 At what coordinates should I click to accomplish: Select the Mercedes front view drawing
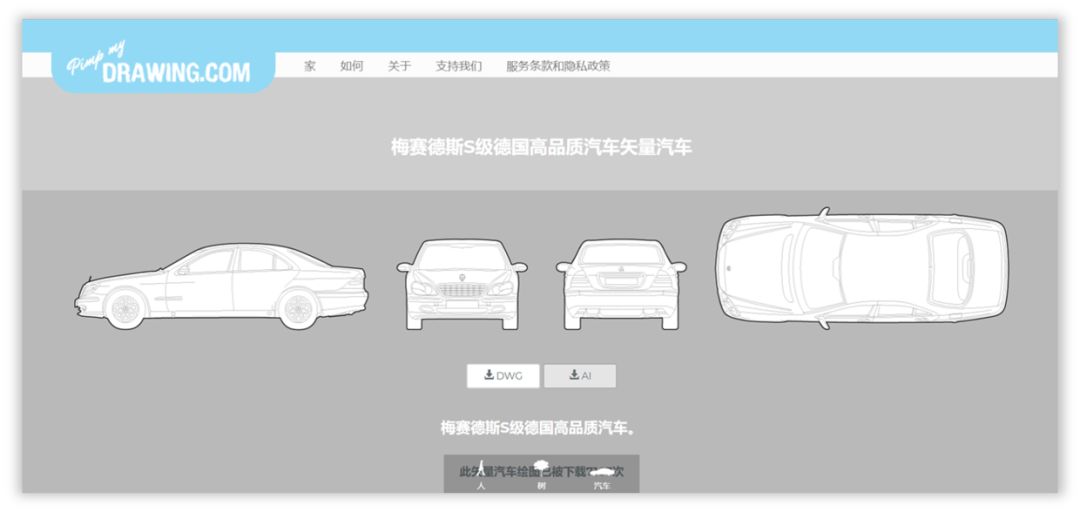[461, 284]
